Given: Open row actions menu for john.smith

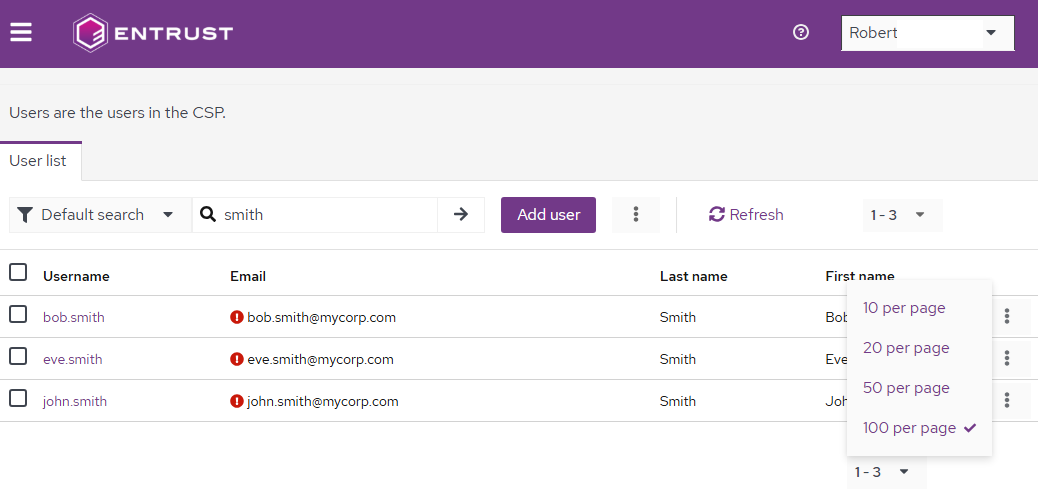Looking at the screenshot, I should (1007, 401).
